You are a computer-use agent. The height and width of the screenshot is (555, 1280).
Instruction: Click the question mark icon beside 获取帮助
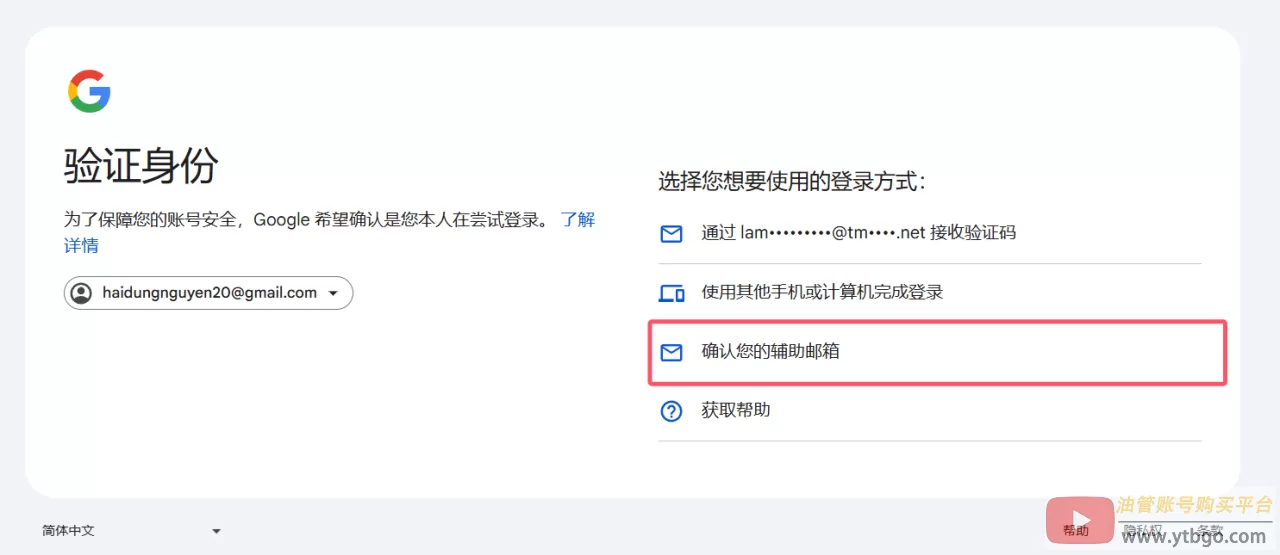click(671, 411)
